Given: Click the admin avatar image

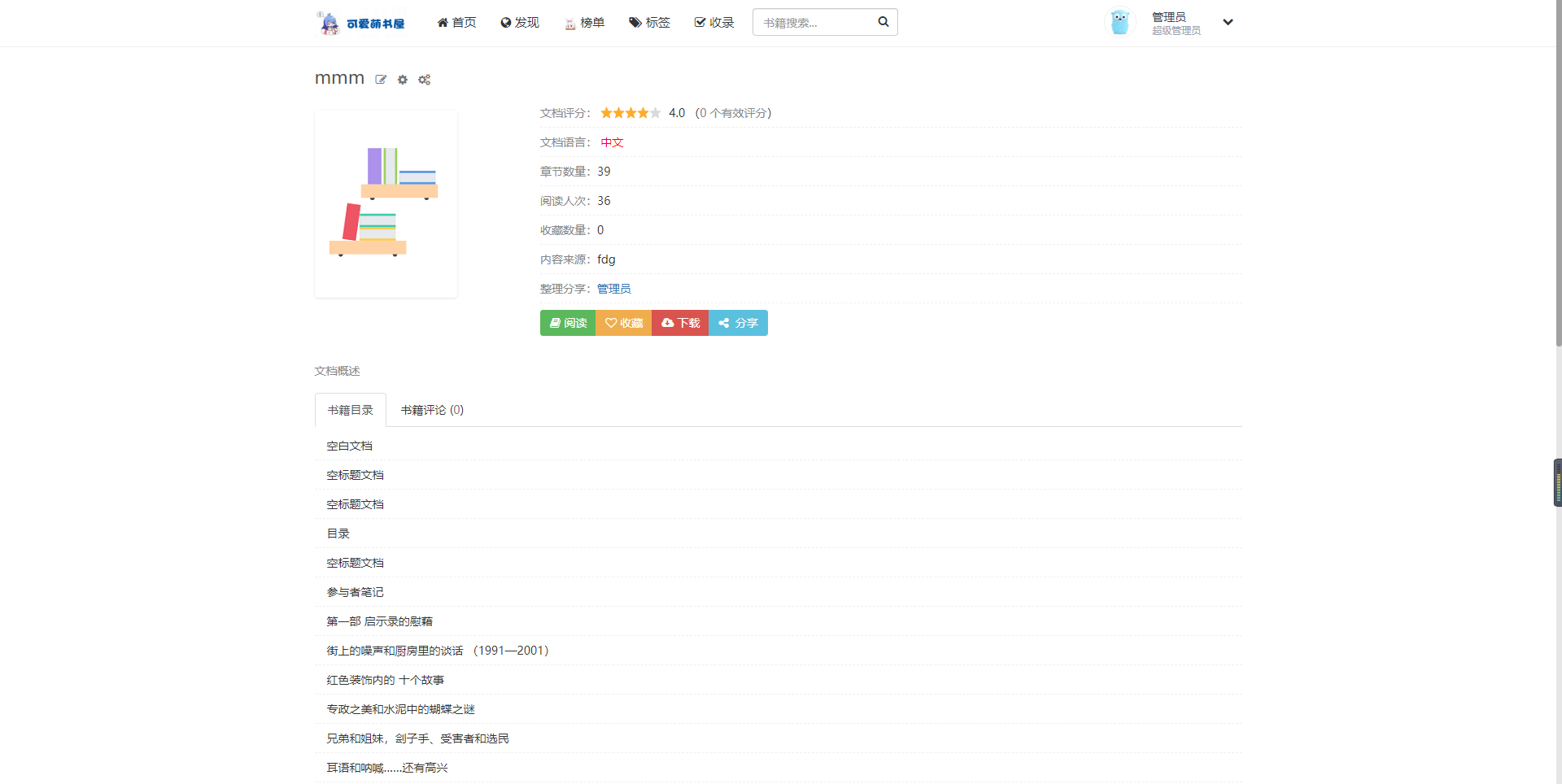Looking at the screenshot, I should click(x=1119, y=23).
